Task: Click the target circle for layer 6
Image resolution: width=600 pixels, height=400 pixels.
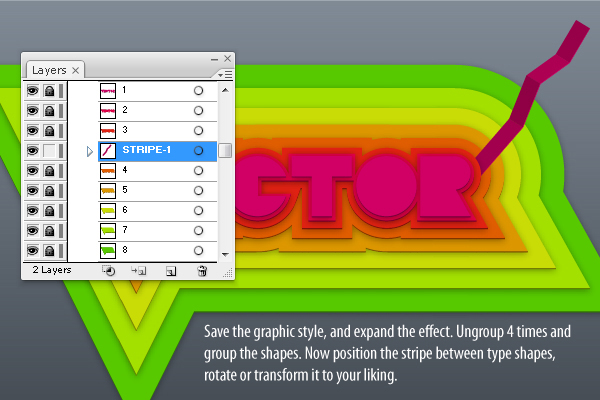Action: [198, 211]
